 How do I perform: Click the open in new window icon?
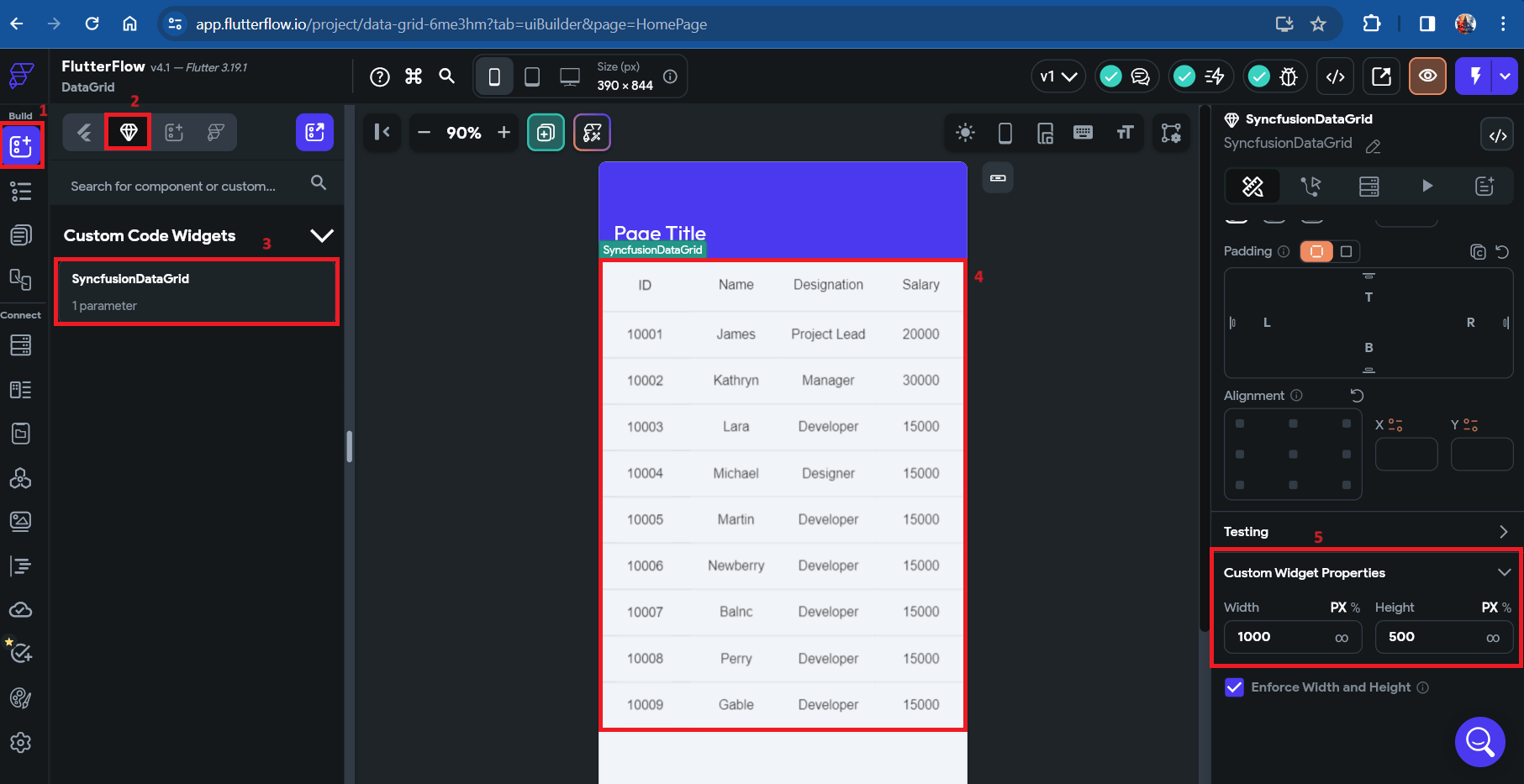click(1381, 76)
